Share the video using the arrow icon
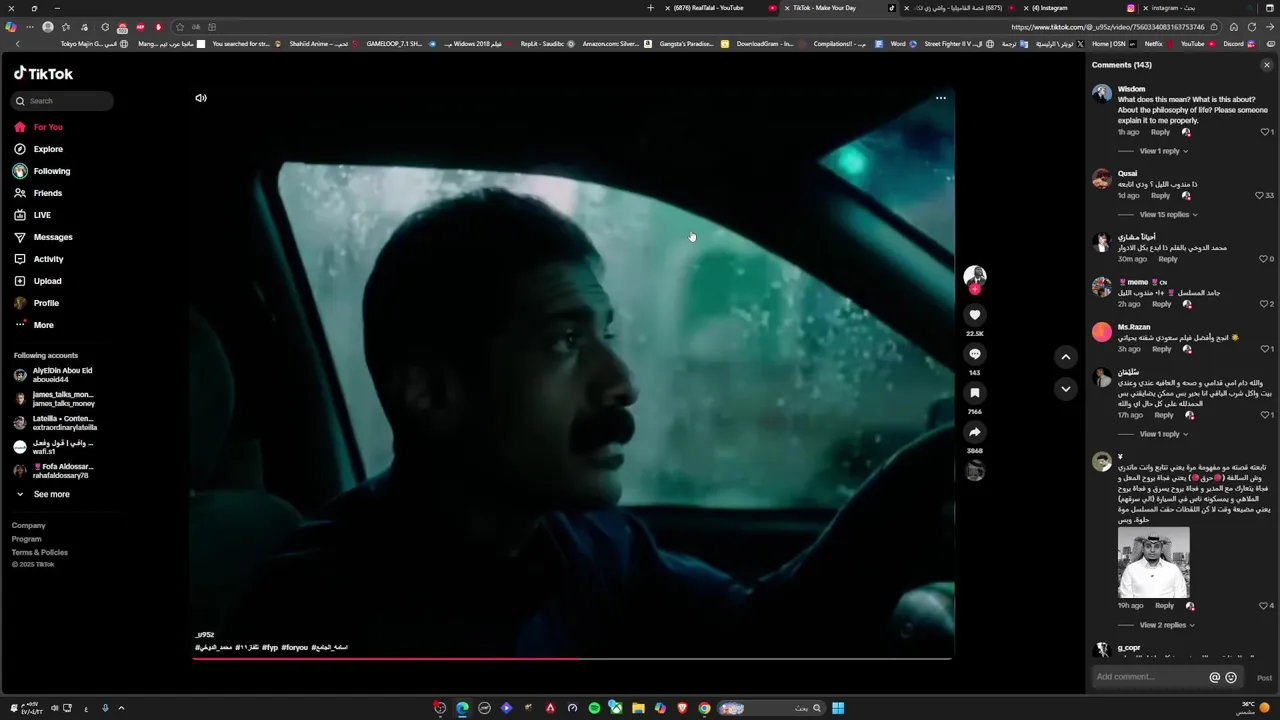This screenshot has width=1280, height=720. click(x=975, y=432)
